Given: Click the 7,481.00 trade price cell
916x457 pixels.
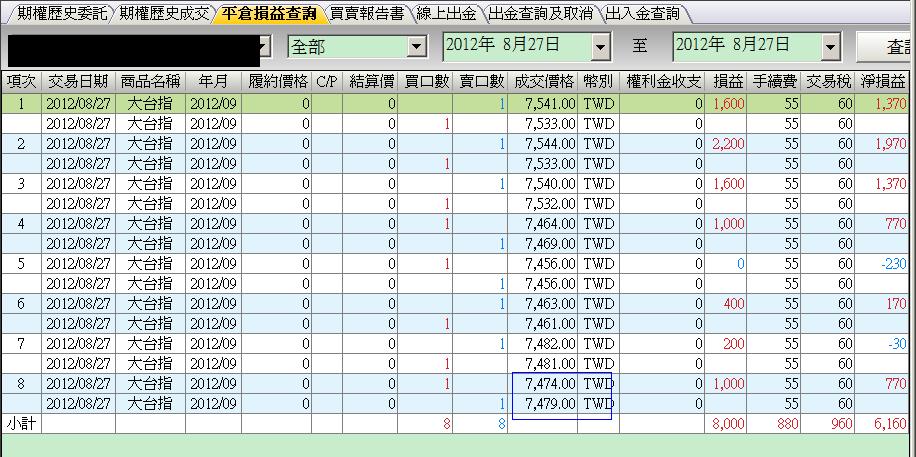Looking at the screenshot, I should [543, 363].
